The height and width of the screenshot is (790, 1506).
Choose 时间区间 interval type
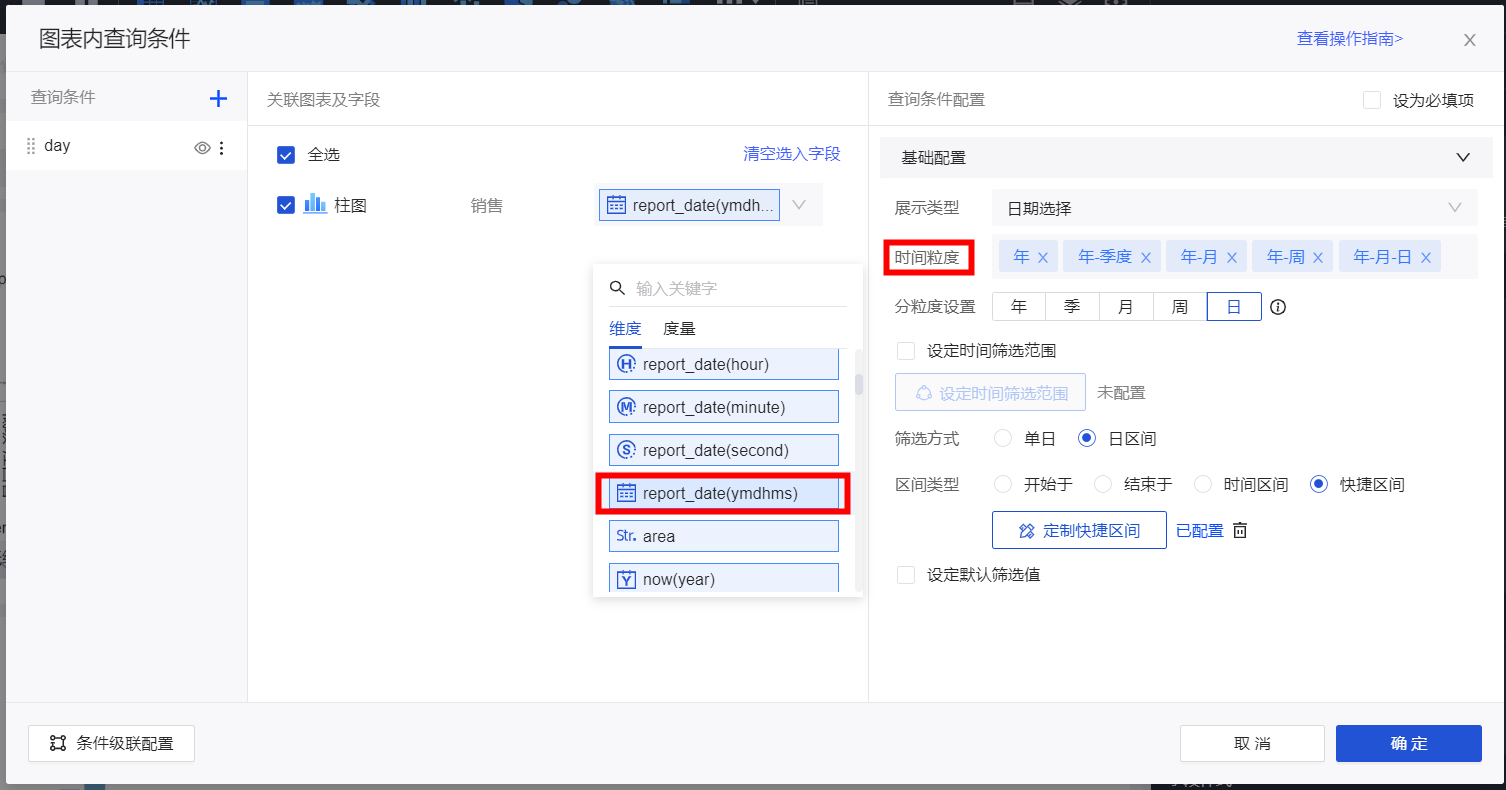tap(1203, 484)
